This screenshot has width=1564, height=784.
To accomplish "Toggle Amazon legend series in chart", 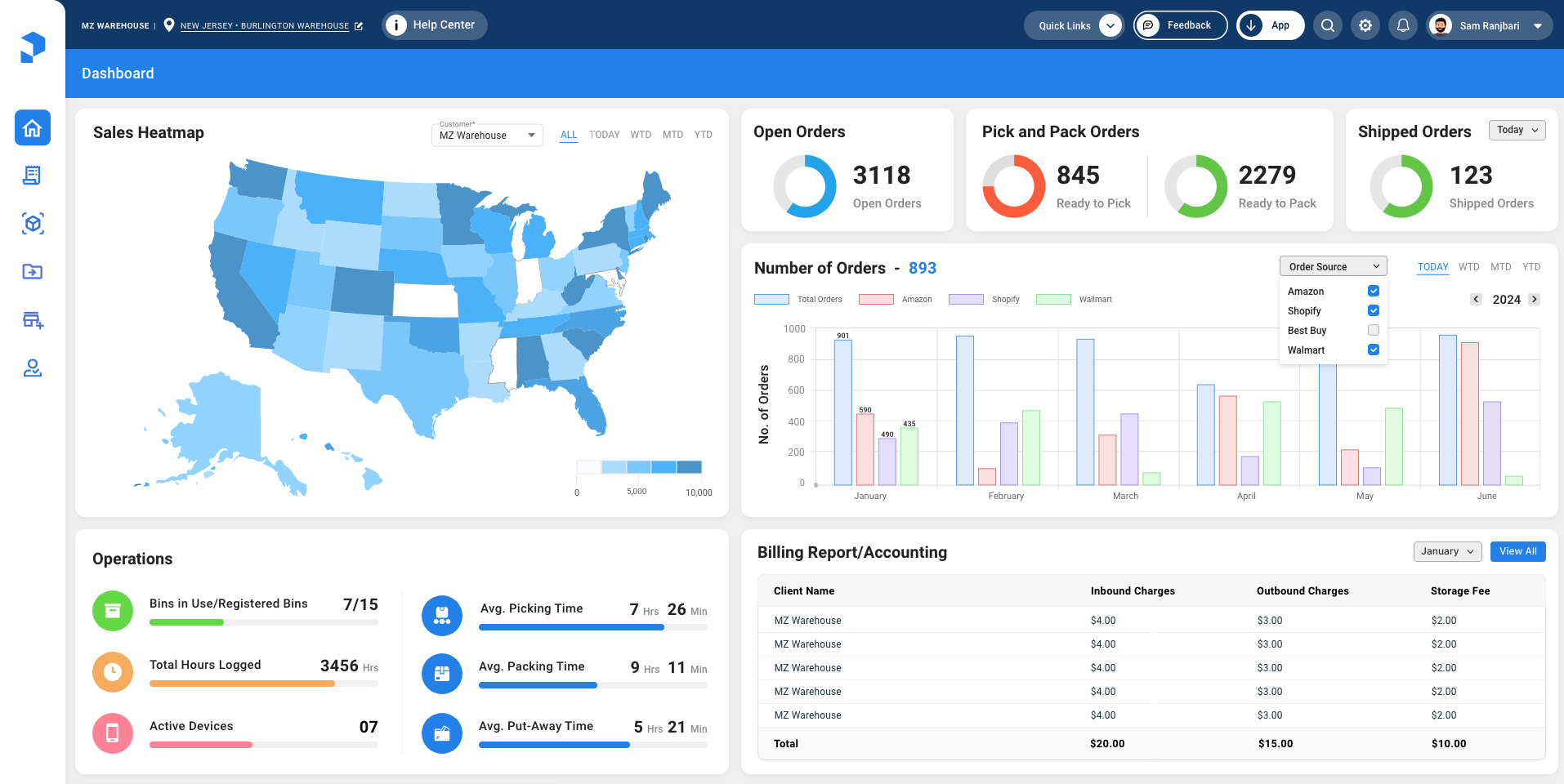I will (896, 299).
